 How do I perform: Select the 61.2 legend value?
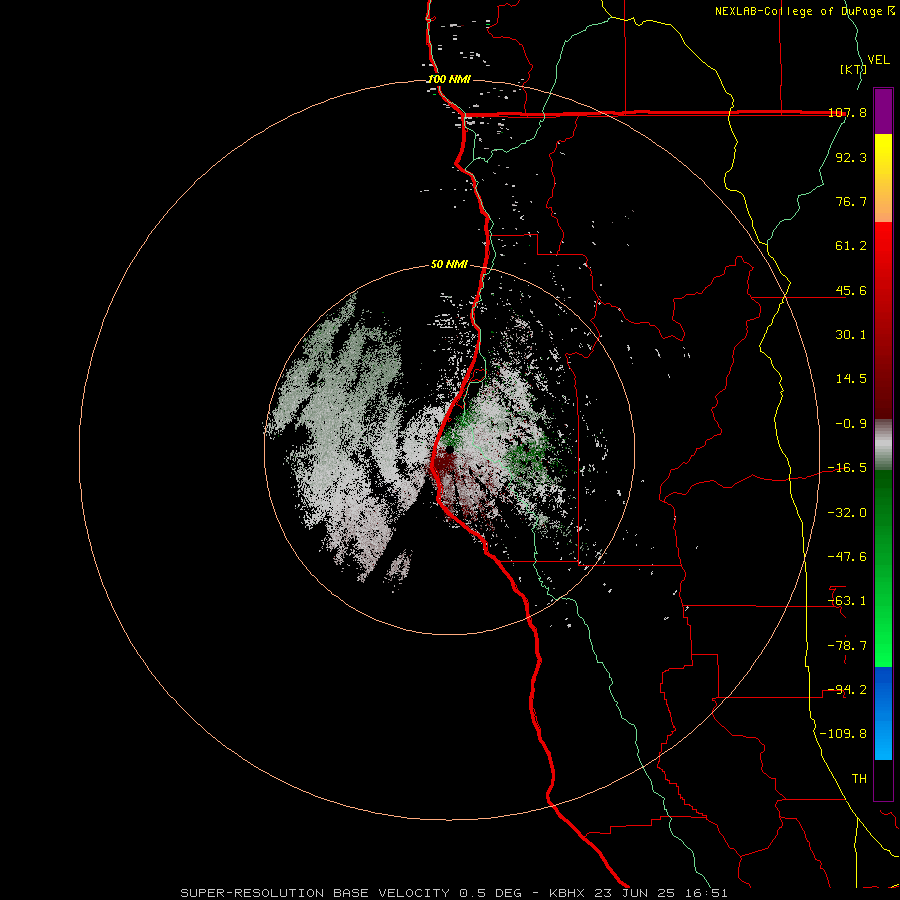coord(851,246)
